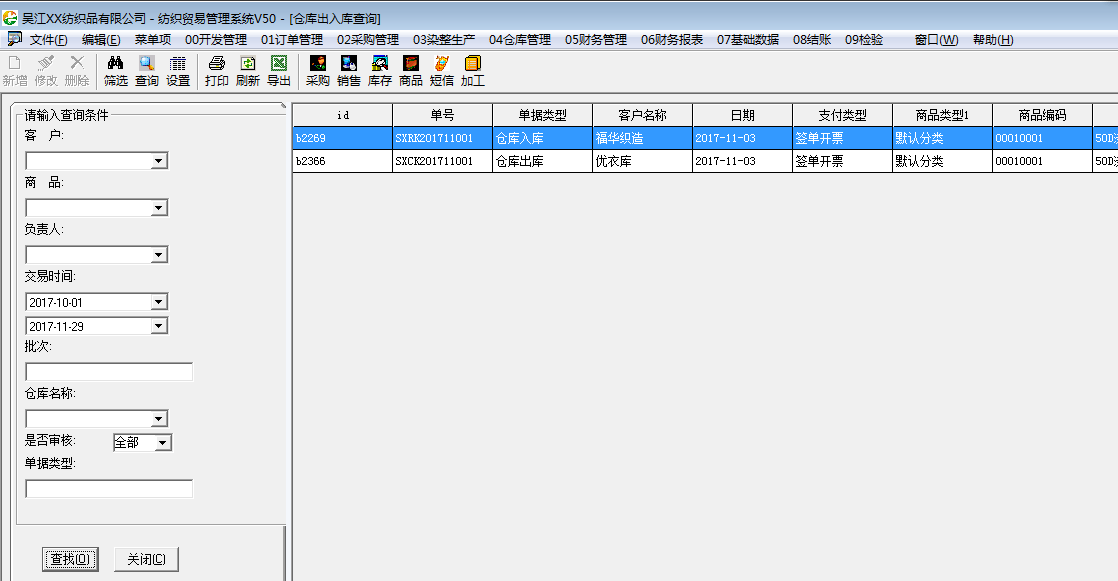Open the 短信 (SMS) toolbar icon
This screenshot has height=581, width=1118.
pos(442,71)
